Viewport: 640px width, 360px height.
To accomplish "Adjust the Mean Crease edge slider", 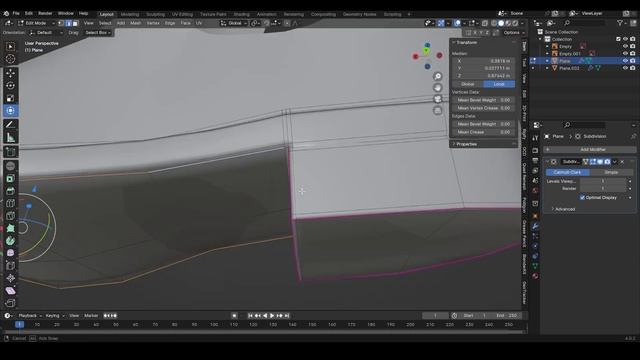I will (x=483, y=132).
